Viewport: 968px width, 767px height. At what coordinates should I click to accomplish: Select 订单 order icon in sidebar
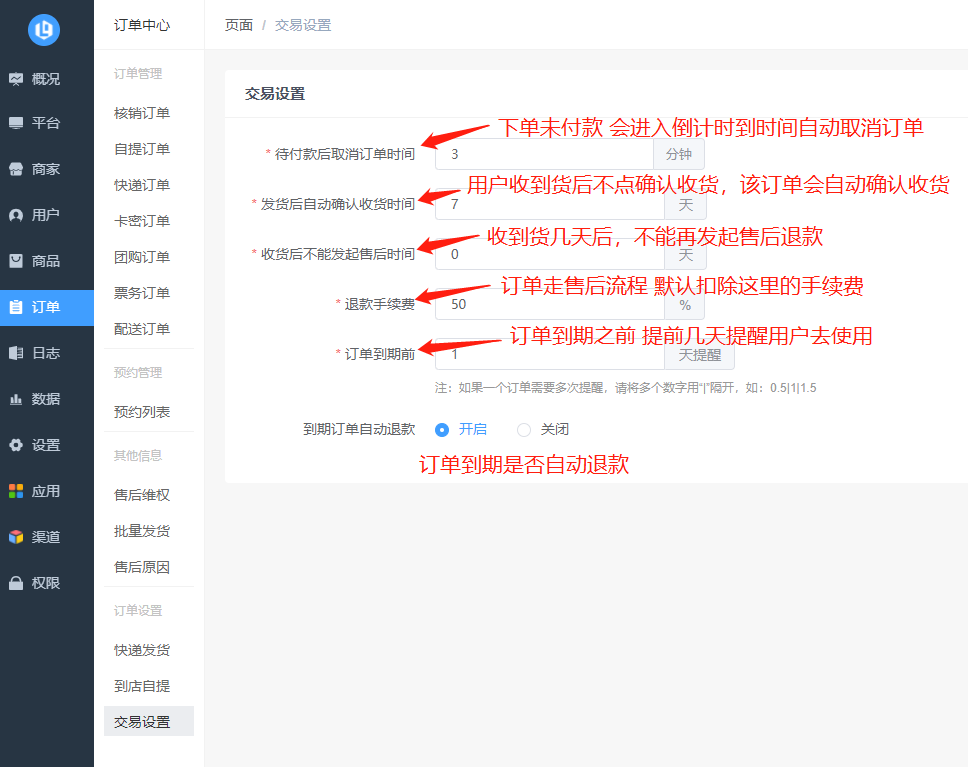pyautogui.click(x=16, y=307)
